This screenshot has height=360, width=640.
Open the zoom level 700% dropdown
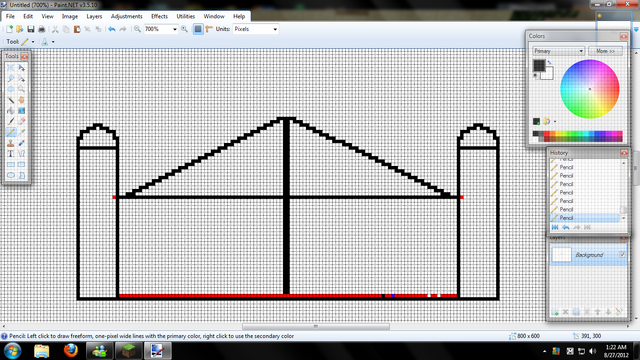[175, 29]
